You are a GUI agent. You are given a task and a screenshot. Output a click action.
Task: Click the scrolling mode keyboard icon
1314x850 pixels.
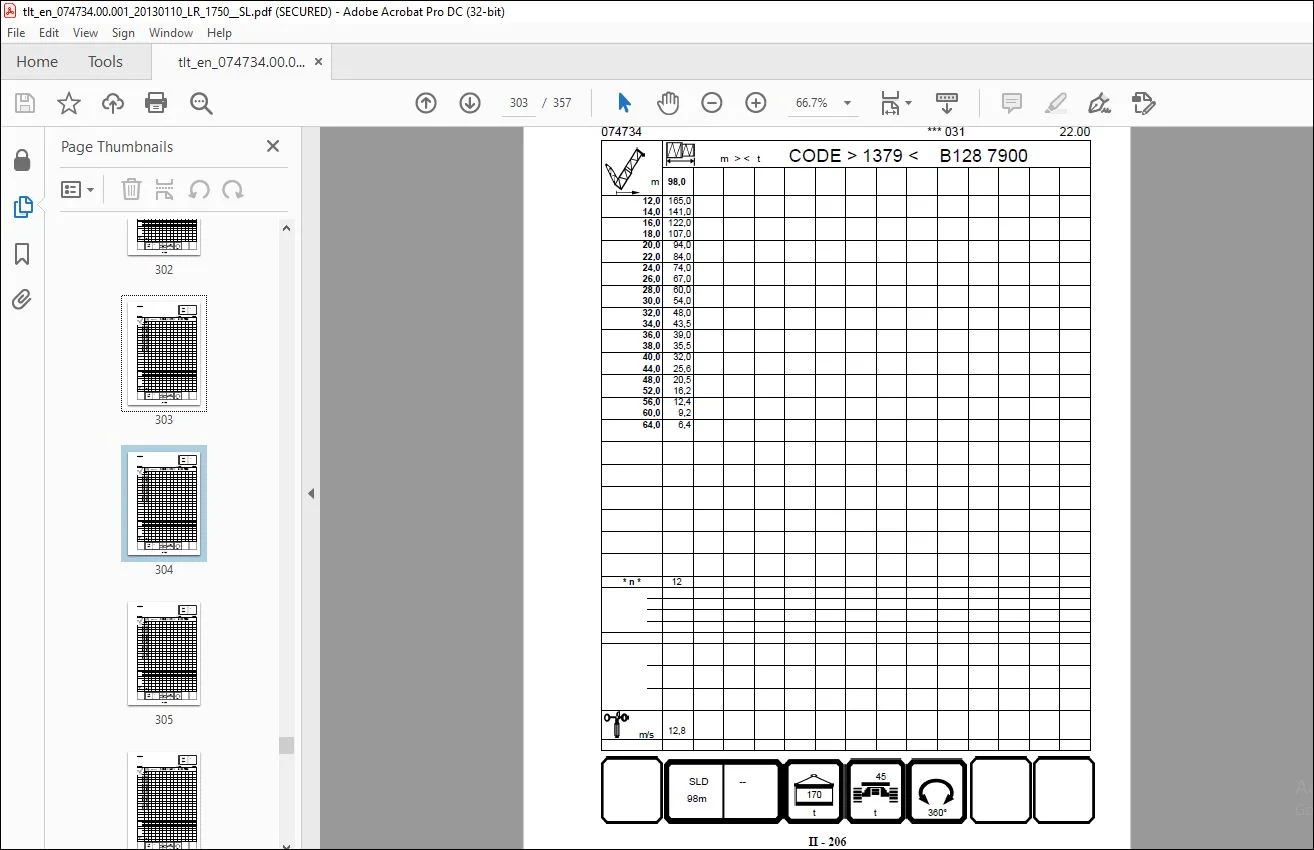pyautogui.click(x=946, y=103)
